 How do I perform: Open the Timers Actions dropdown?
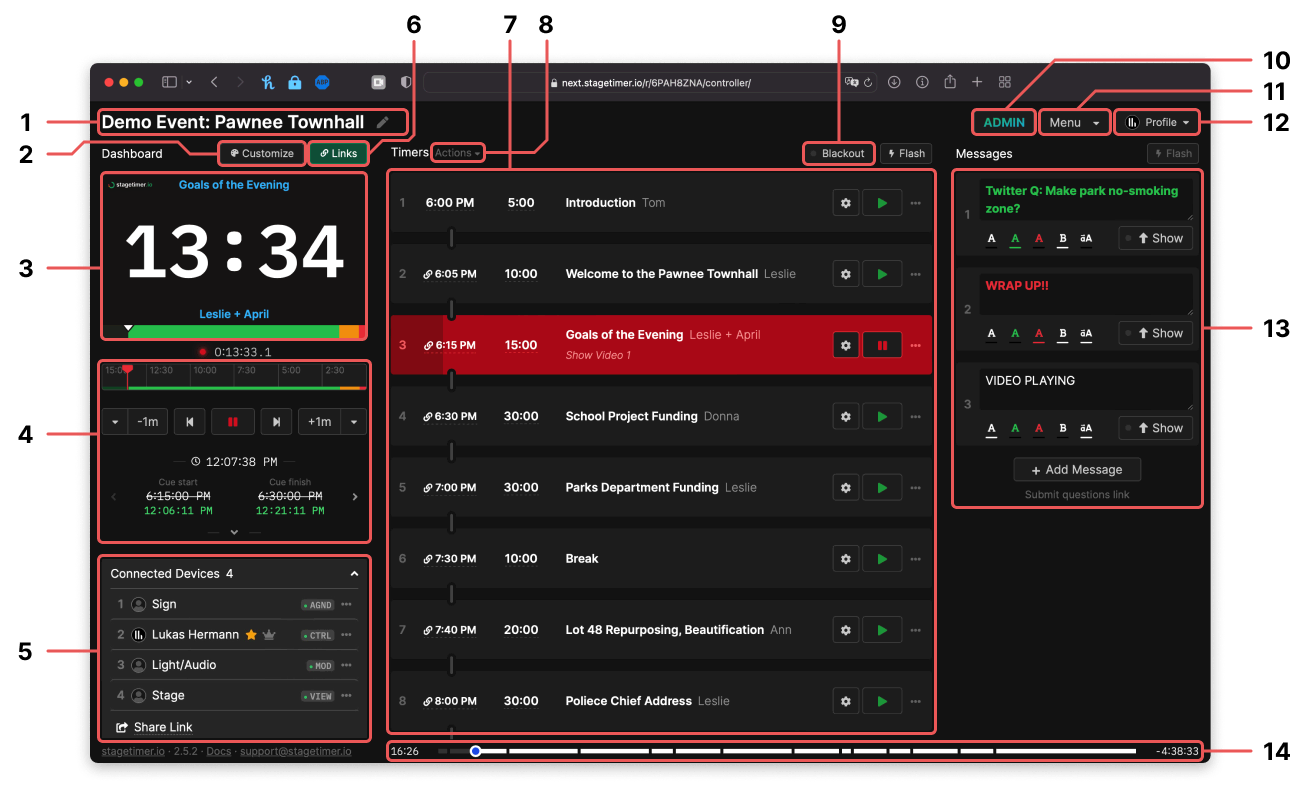pyautogui.click(x=457, y=153)
